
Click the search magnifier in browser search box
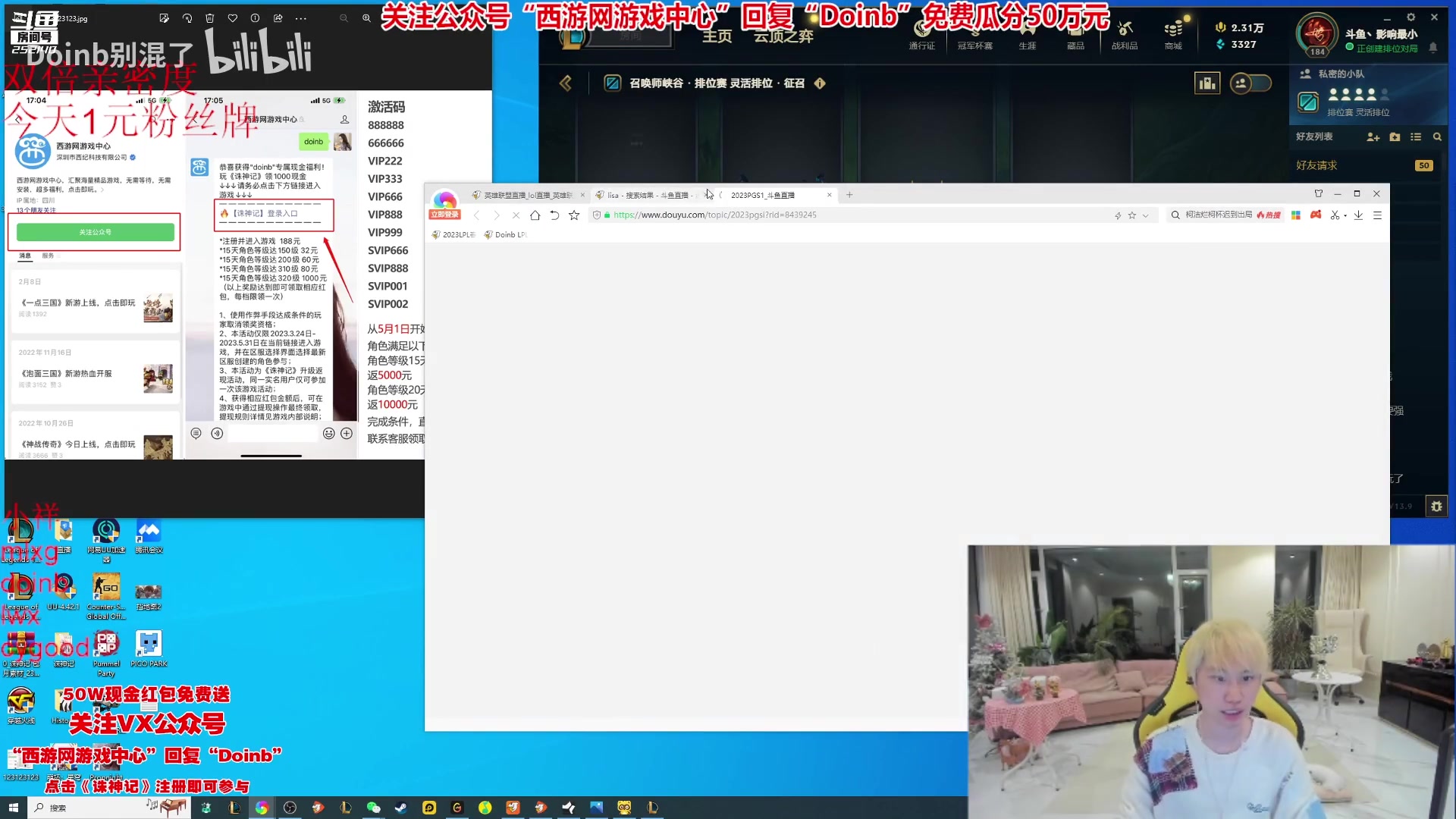click(1175, 215)
